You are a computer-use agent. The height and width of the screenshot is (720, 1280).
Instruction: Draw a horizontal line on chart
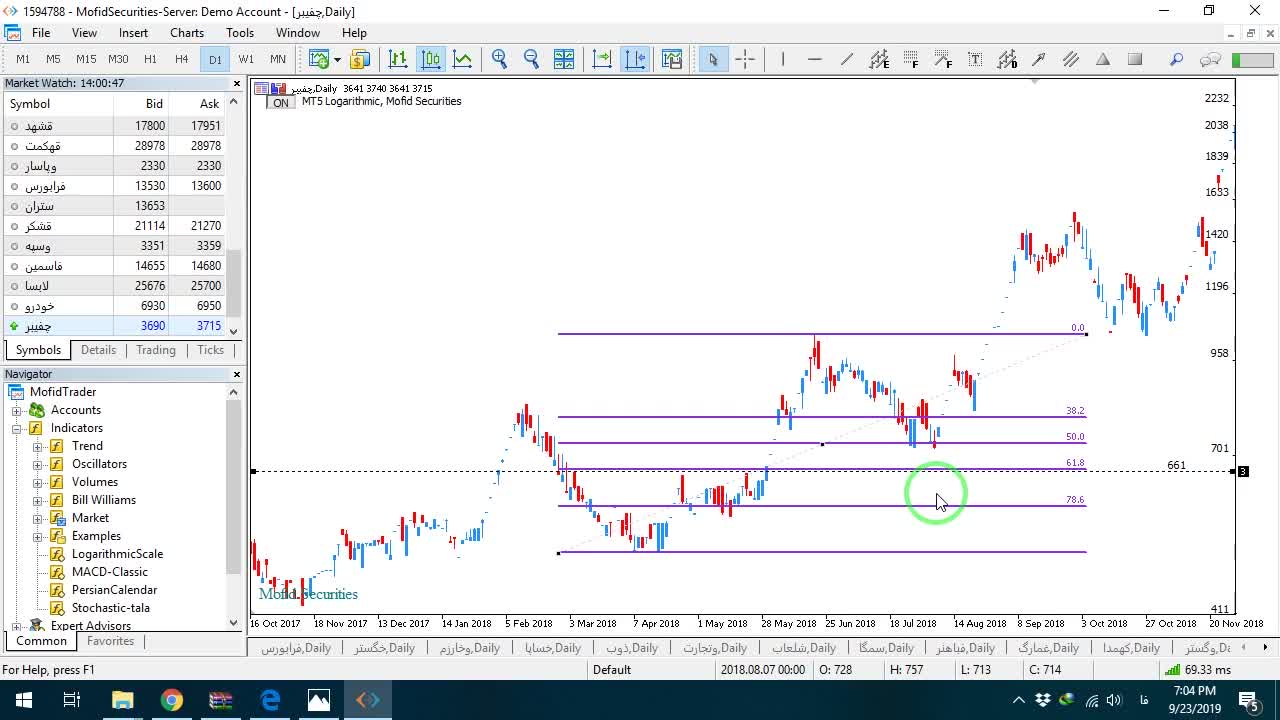click(815, 59)
